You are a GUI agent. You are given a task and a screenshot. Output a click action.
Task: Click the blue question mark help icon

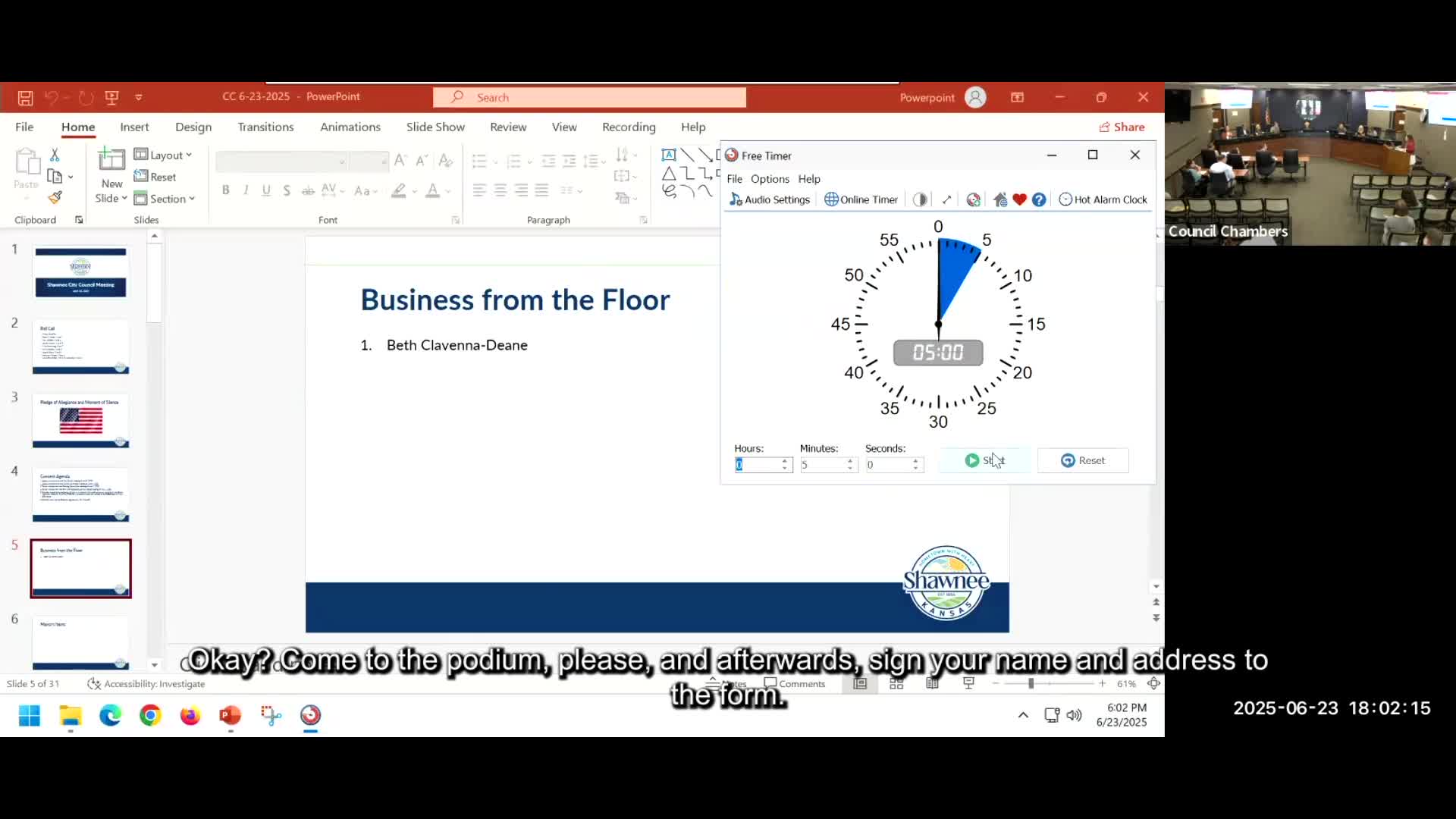[x=1039, y=199]
